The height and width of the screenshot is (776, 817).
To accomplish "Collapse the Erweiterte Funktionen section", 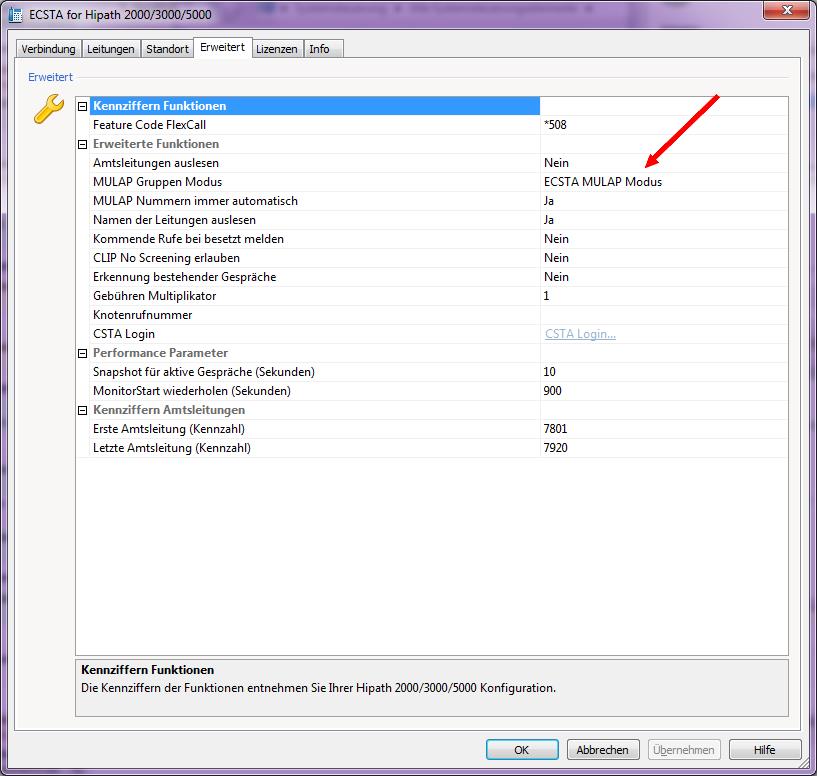I will click(83, 144).
